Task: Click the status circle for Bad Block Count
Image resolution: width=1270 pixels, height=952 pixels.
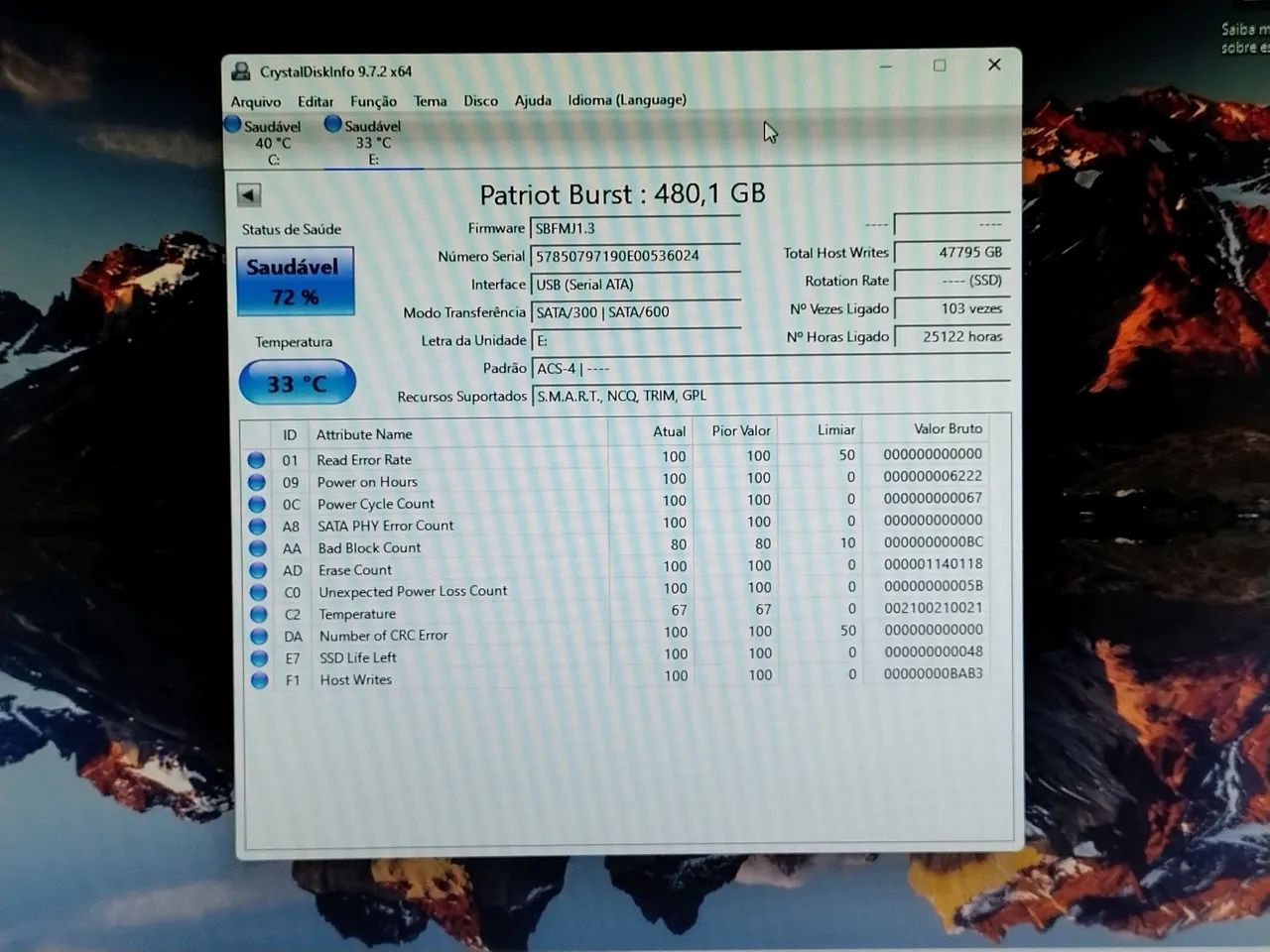Action: [x=257, y=548]
